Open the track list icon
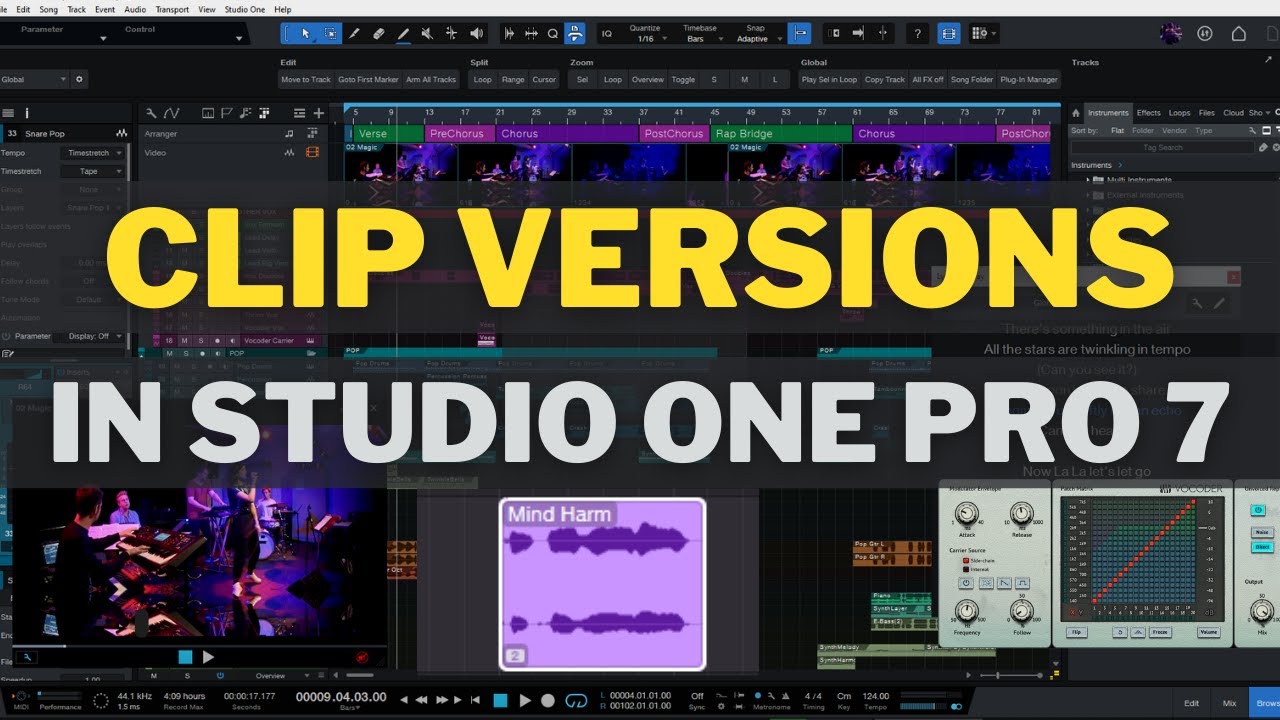 click(8, 113)
